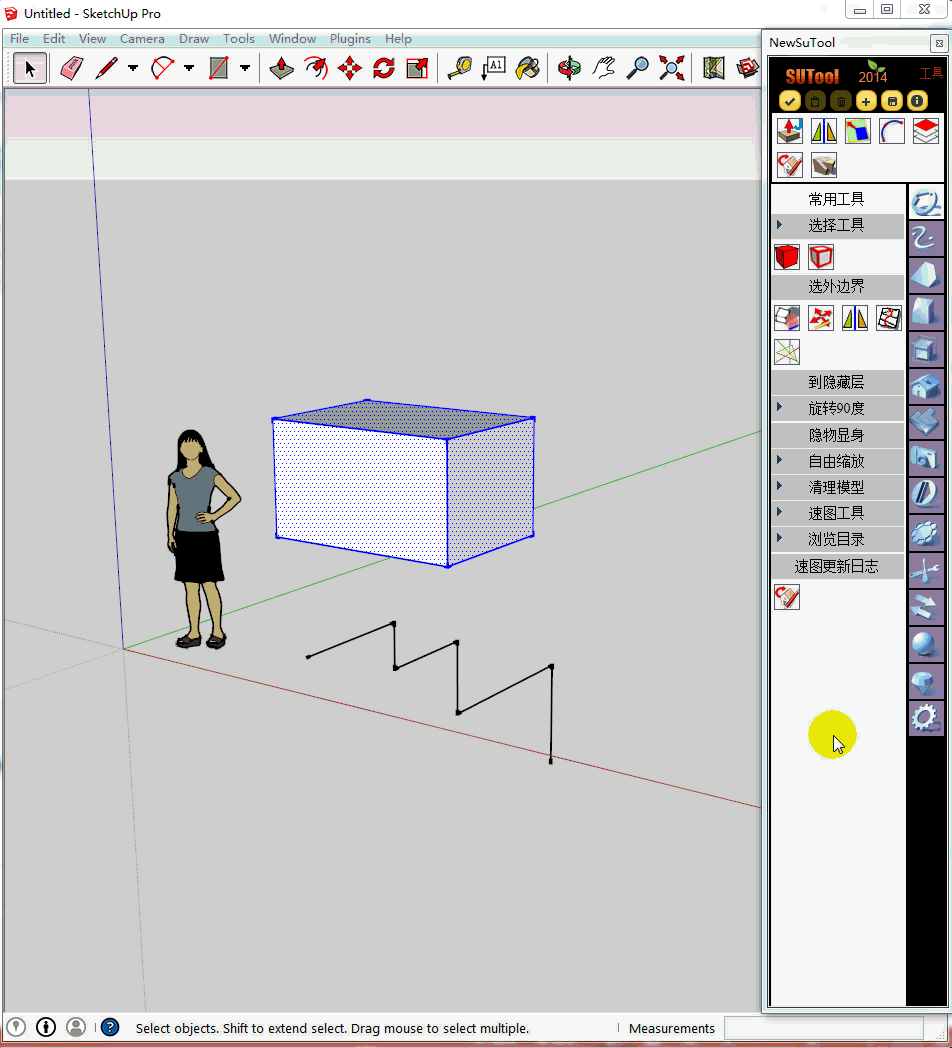Open the File menu
Image resolution: width=952 pixels, height=1048 pixels.
pyautogui.click(x=19, y=39)
